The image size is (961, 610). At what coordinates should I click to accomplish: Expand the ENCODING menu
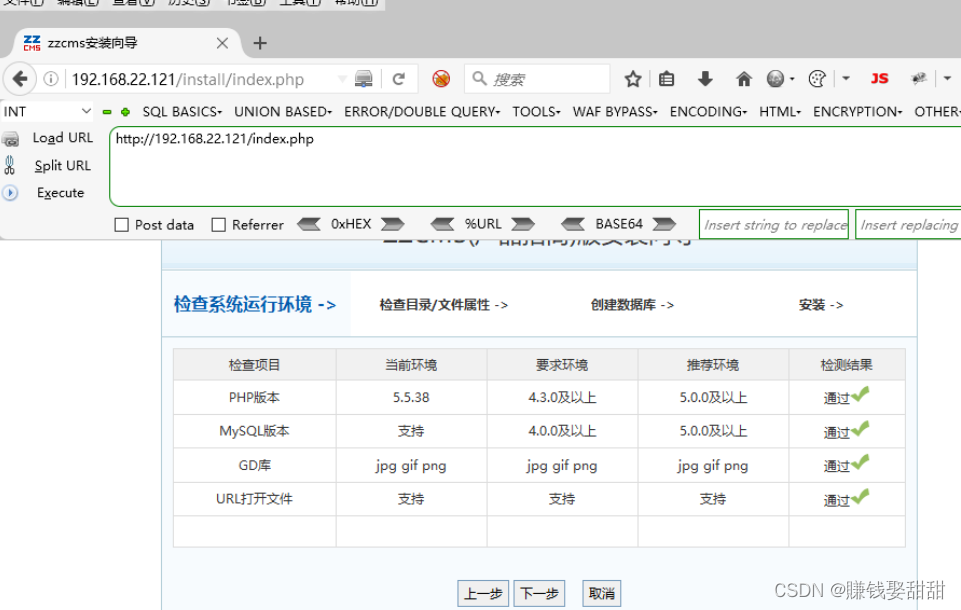[708, 112]
